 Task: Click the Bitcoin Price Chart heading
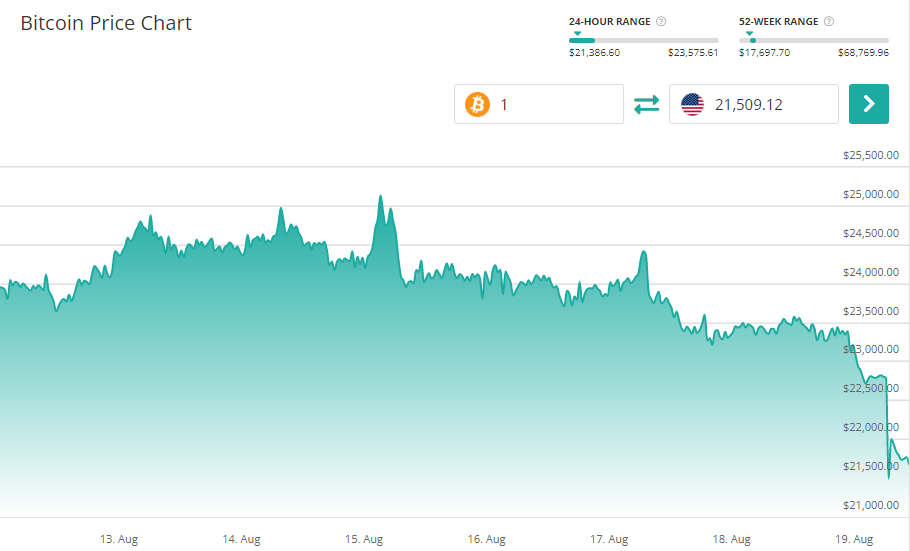pos(106,23)
